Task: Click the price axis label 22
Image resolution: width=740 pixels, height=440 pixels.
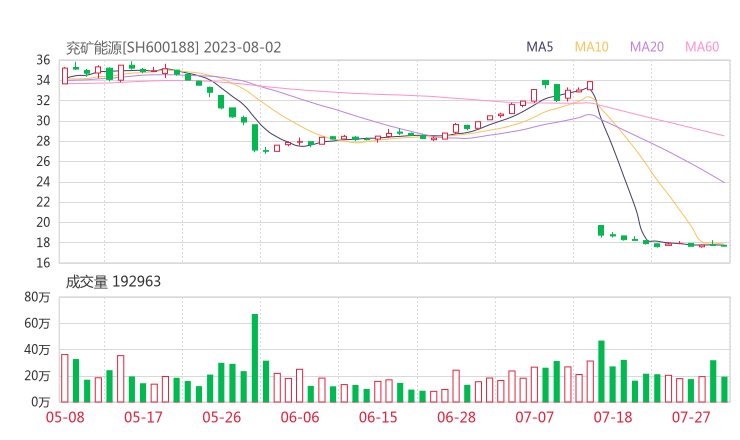Action: 43,202
